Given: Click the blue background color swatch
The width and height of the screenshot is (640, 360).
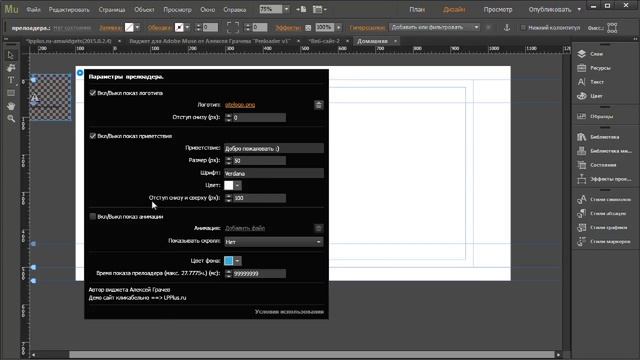Looking at the screenshot, I should click(x=229, y=260).
